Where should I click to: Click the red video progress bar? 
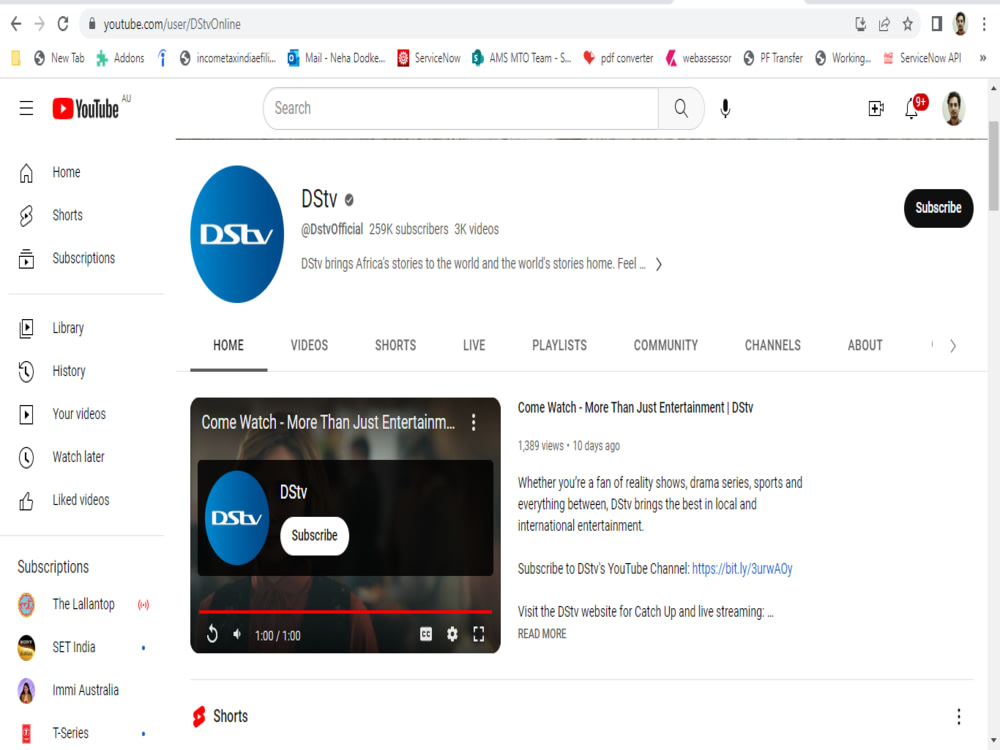[x=345, y=612]
